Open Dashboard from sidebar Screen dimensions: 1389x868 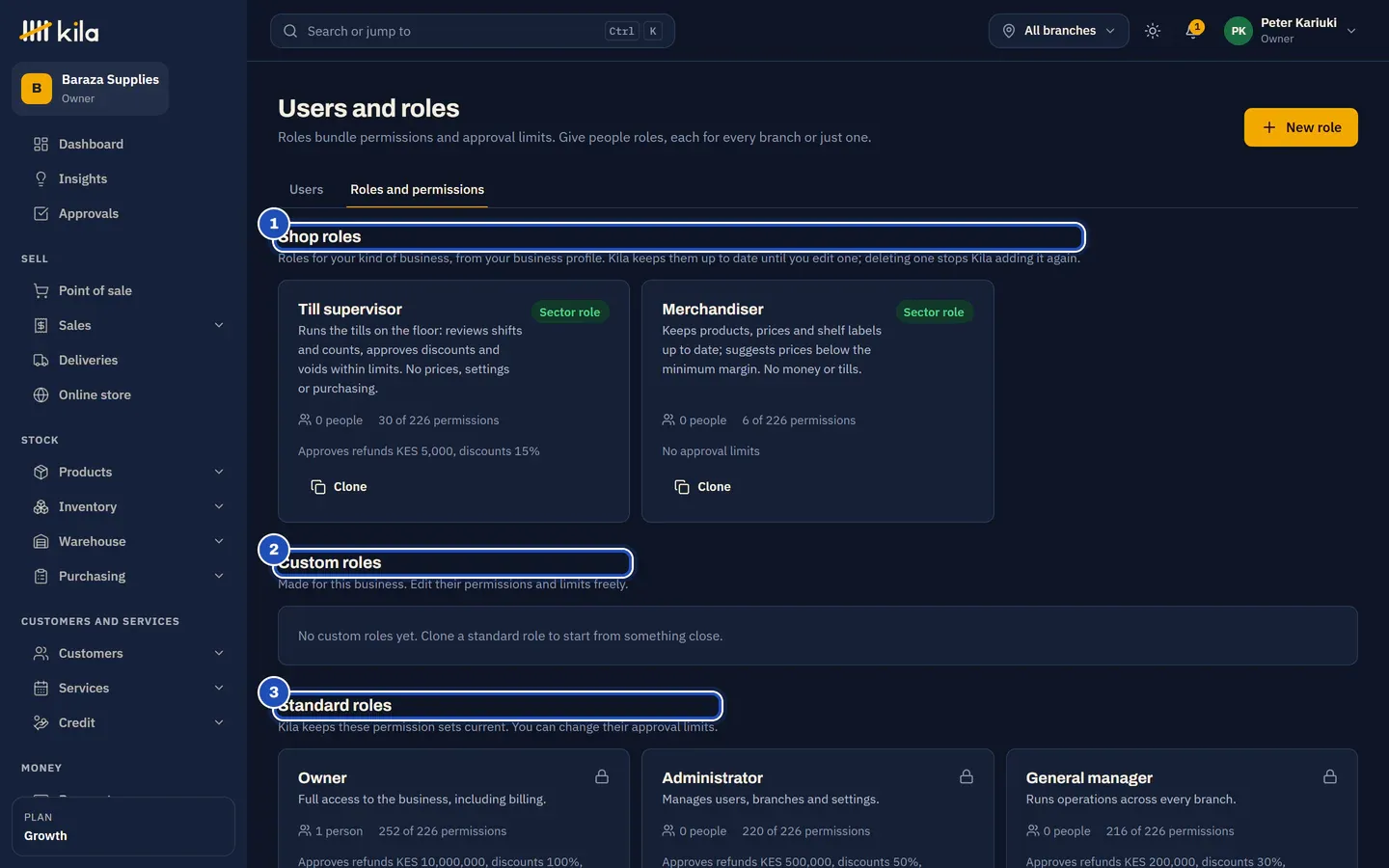123,144
